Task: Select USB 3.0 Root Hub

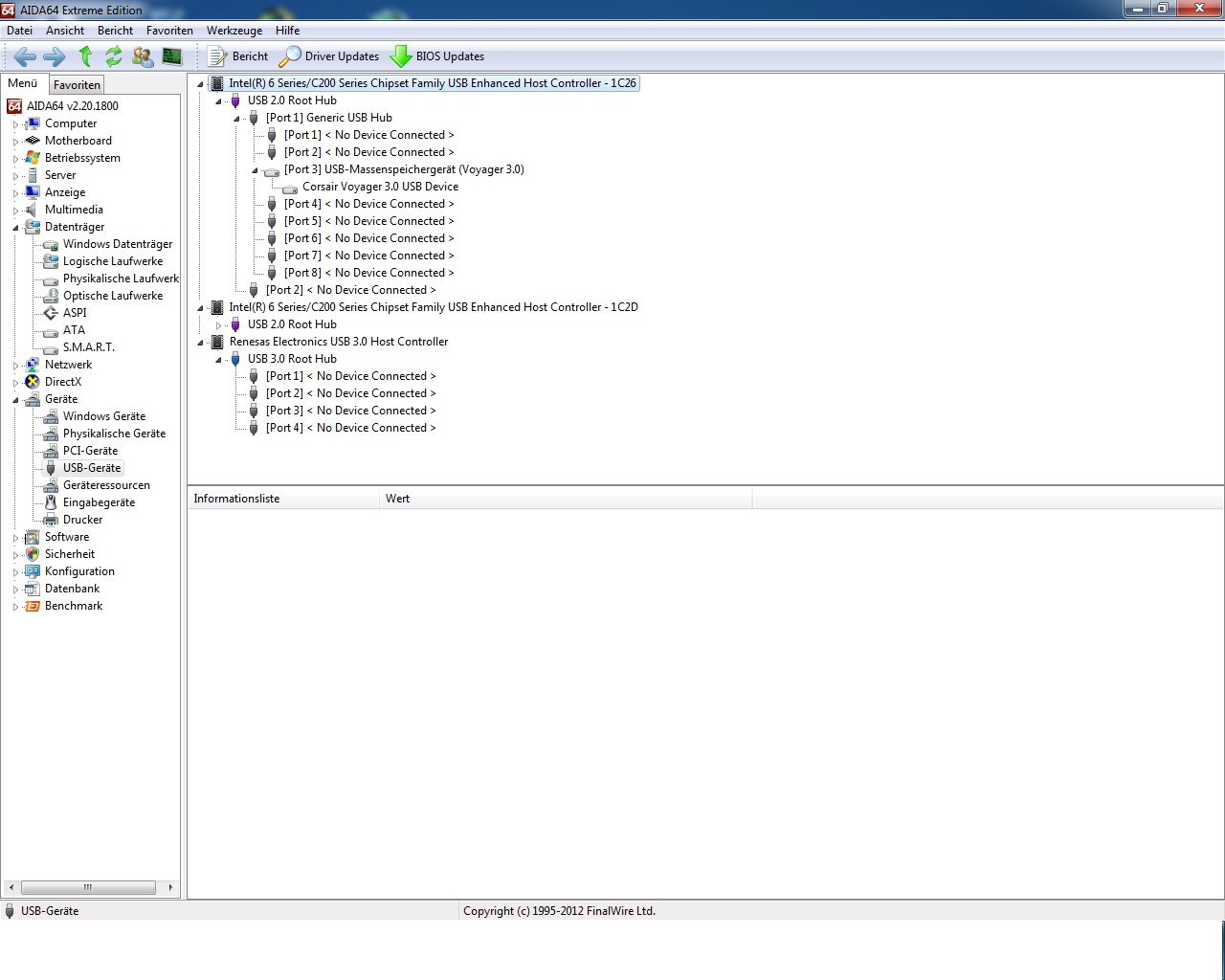Action: 292,359
